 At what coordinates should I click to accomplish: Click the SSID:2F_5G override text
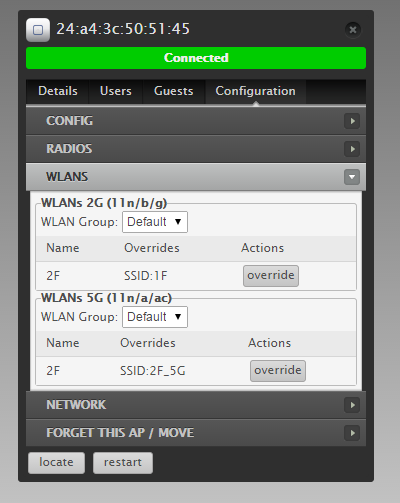click(153, 371)
